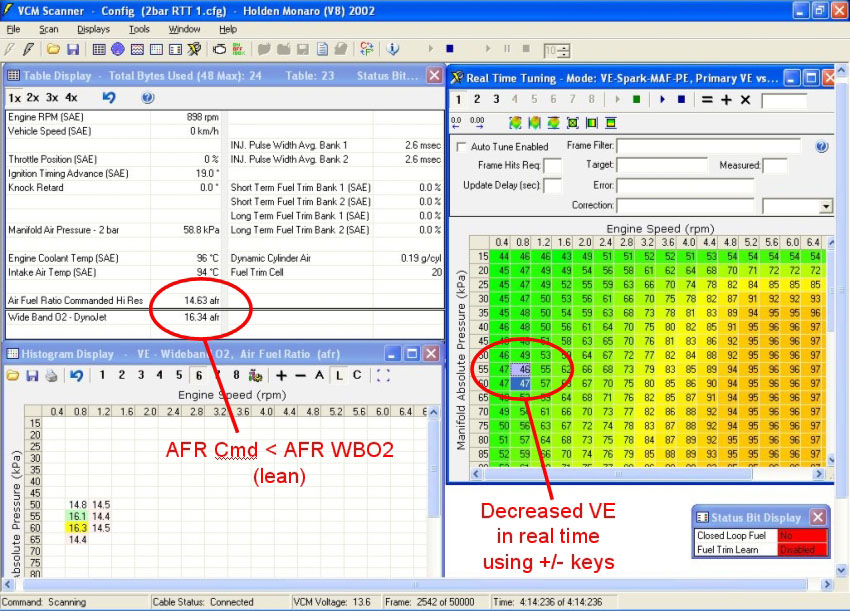Click the open folder icon in main toolbar

pyautogui.click(x=52, y=49)
